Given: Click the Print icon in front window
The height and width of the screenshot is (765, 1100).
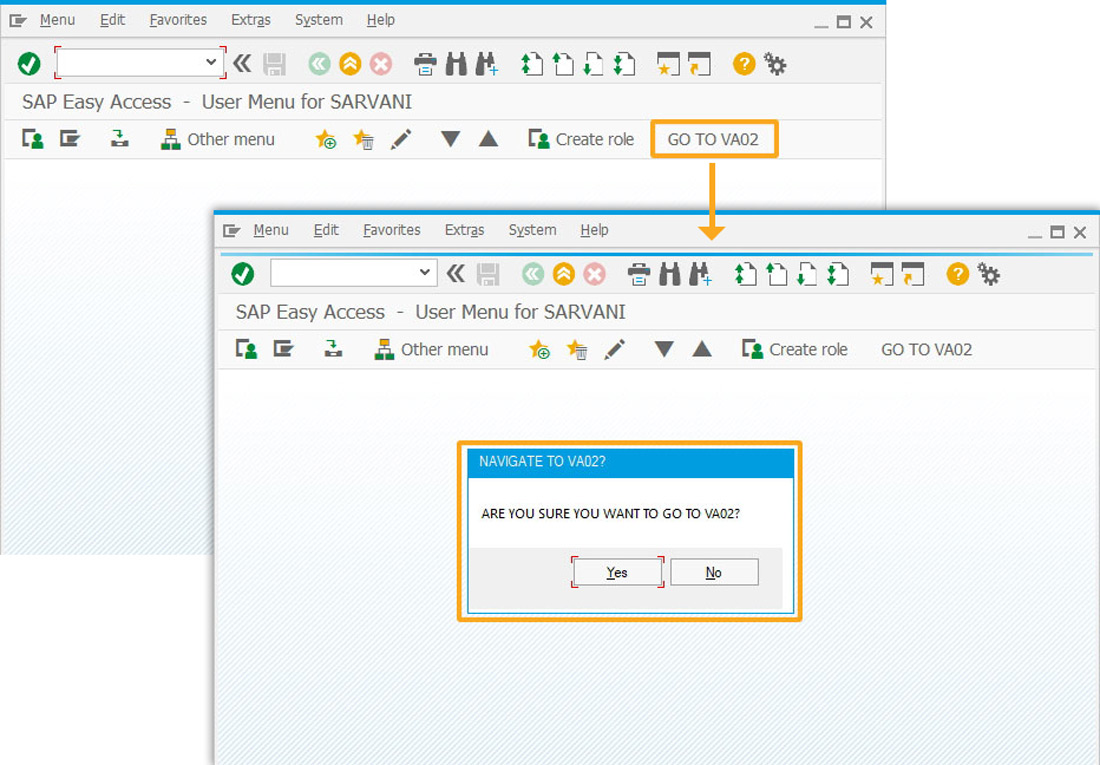Looking at the screenshot, I should 638,274.
